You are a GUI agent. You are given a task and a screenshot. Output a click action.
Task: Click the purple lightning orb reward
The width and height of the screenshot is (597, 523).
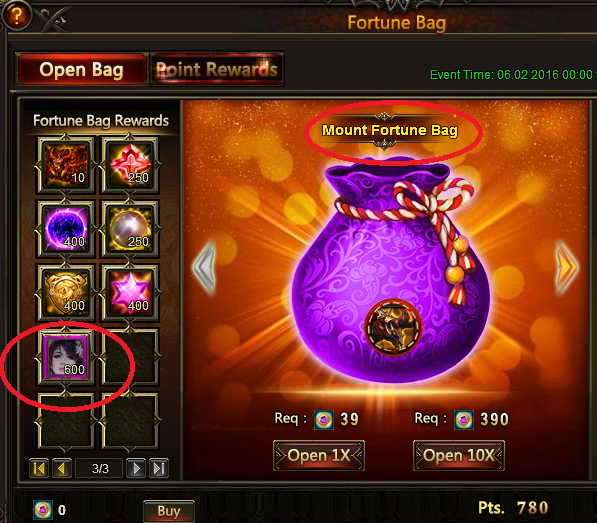(x=66, y=229)
